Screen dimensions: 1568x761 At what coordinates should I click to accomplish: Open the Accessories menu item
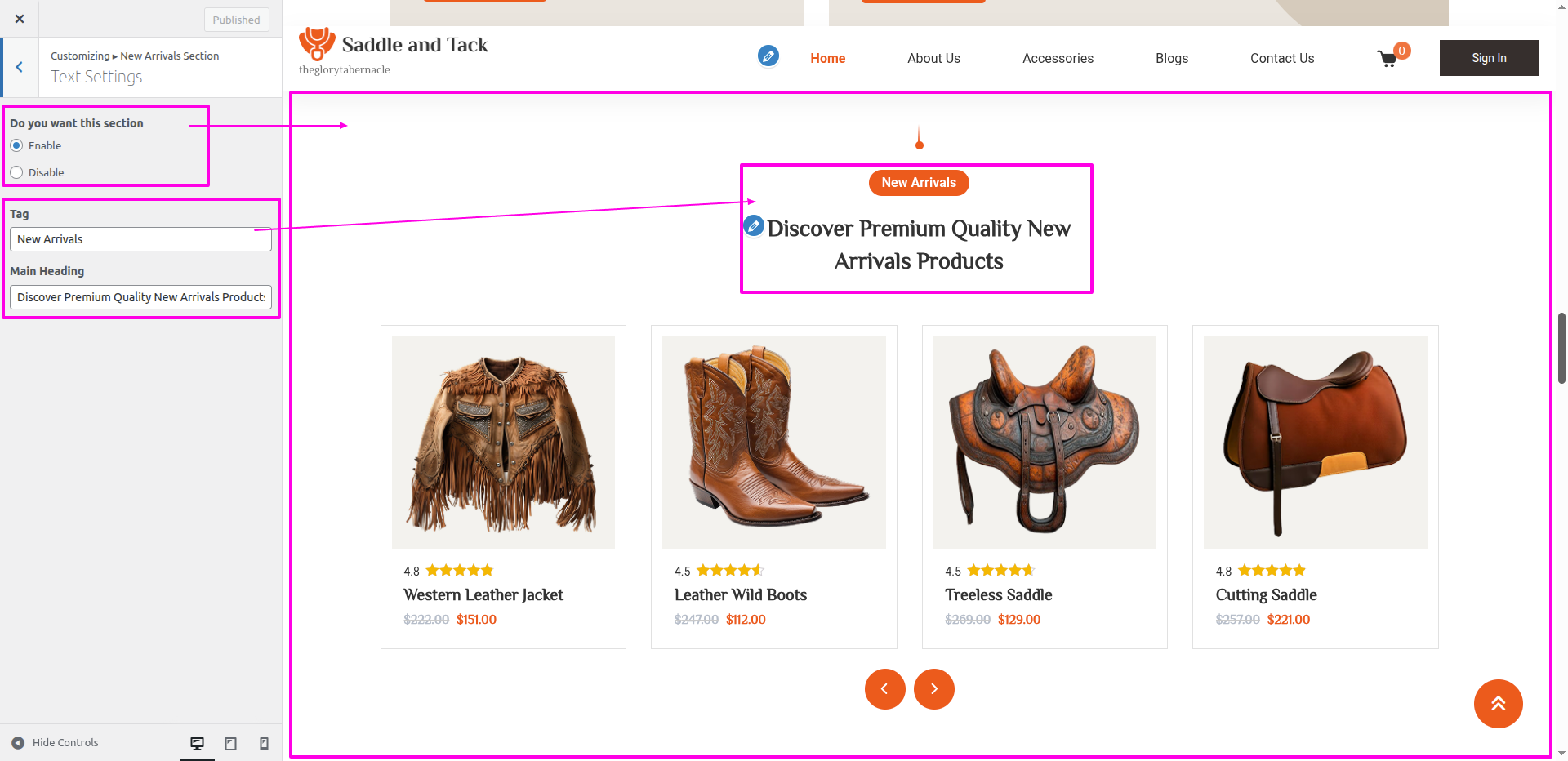click(1058, 58)
